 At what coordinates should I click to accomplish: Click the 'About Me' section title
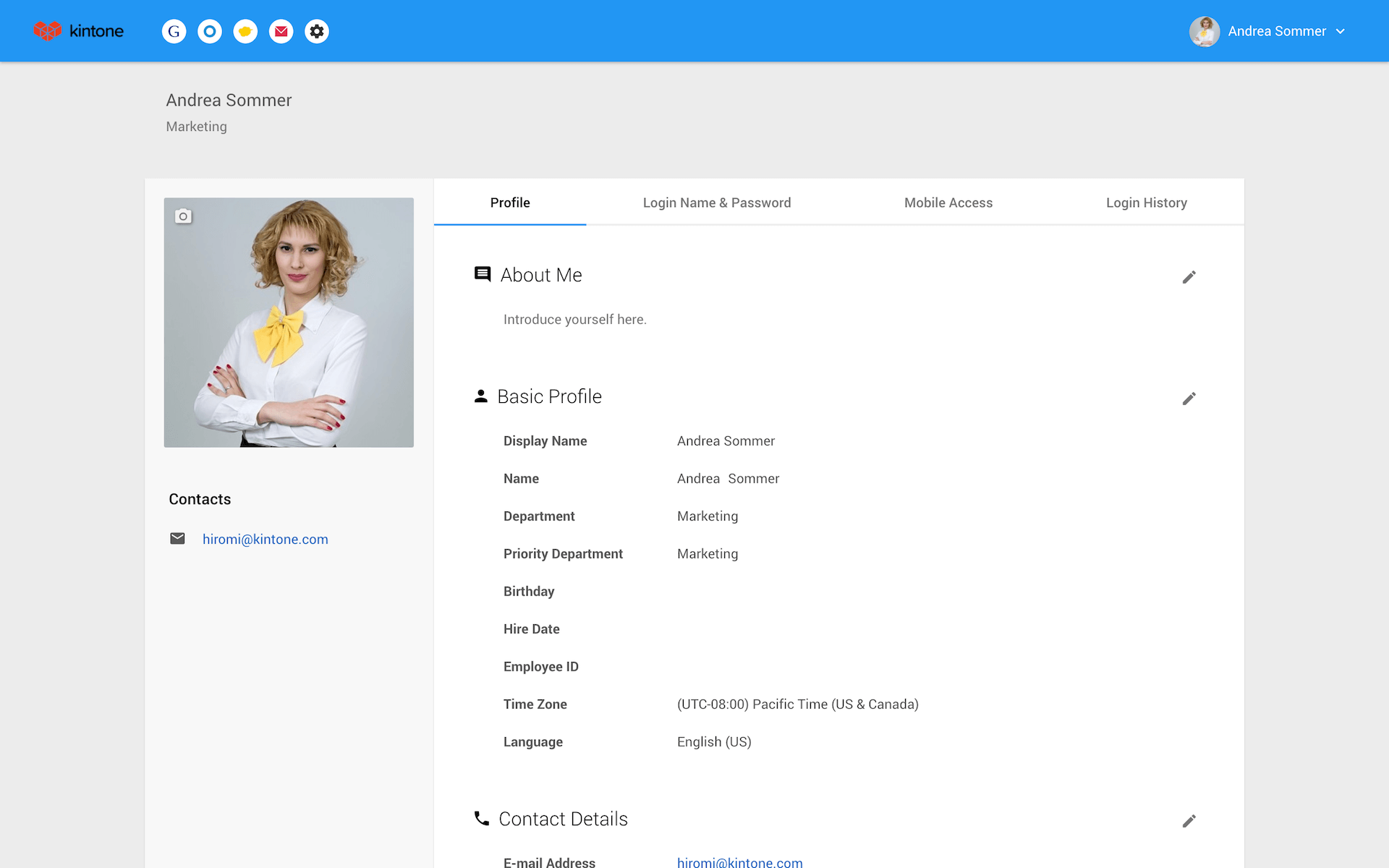pos(541,275)
